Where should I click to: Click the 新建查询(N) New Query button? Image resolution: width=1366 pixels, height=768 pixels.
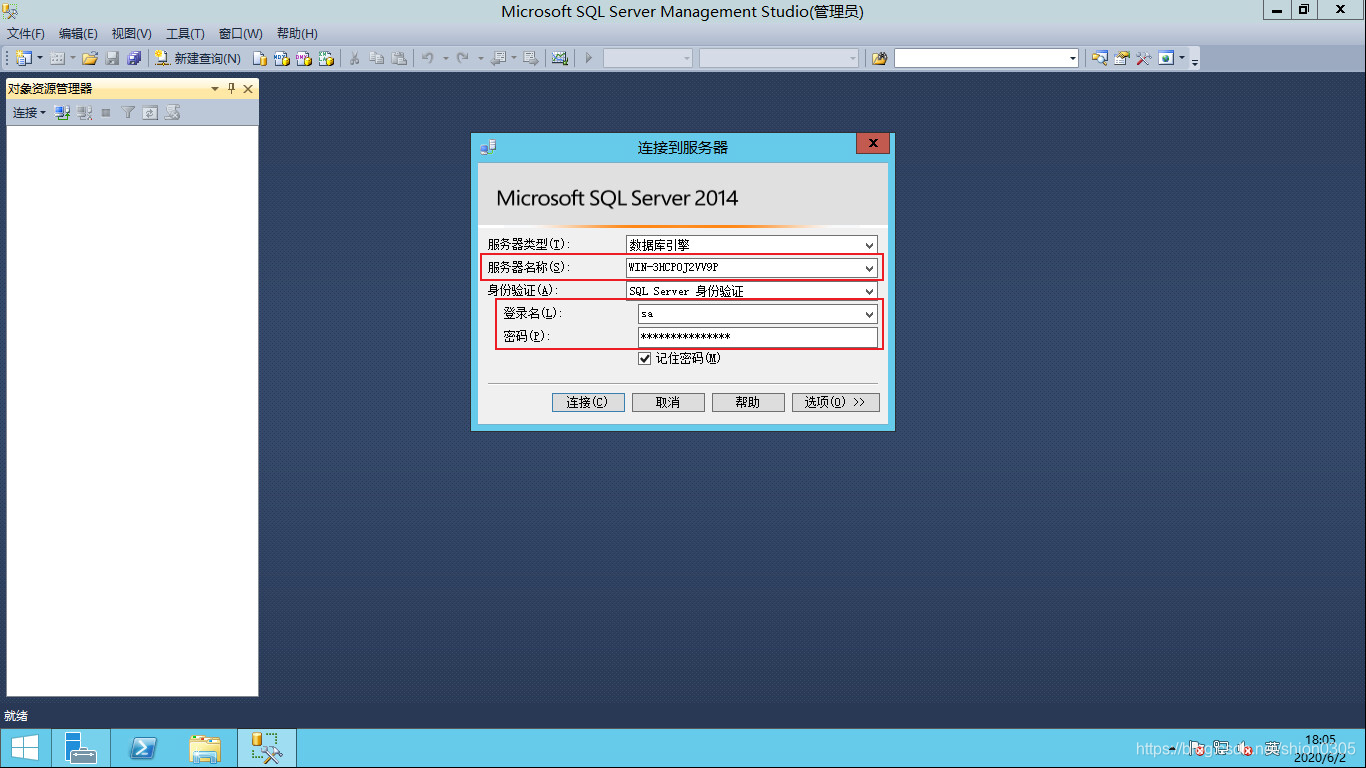198,58
